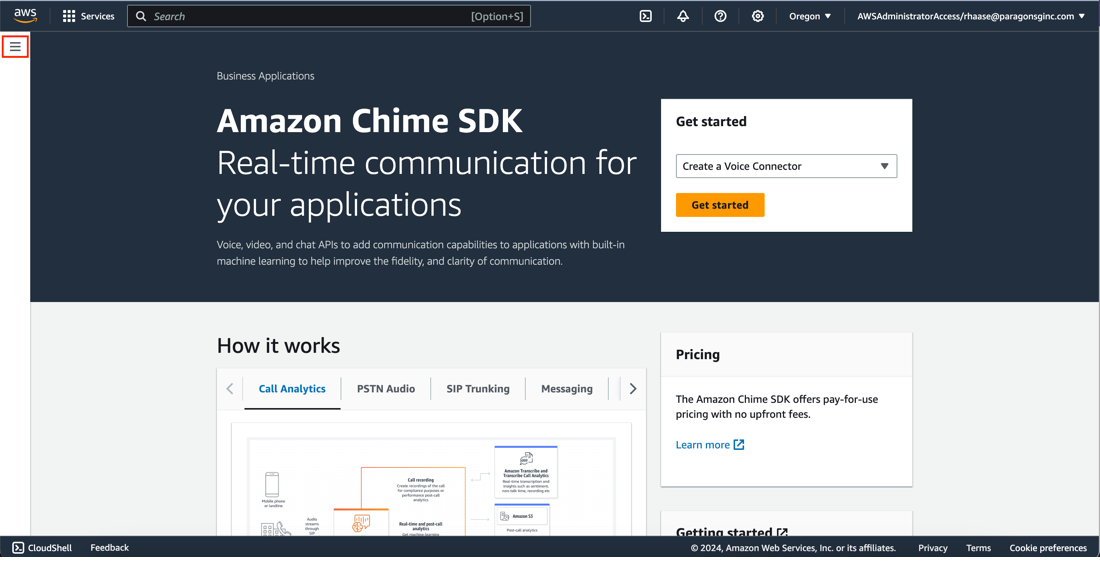Click the AWS logo
This screenshot has width=1100, height=562.
pyautogui.click(x=25, y=16)
